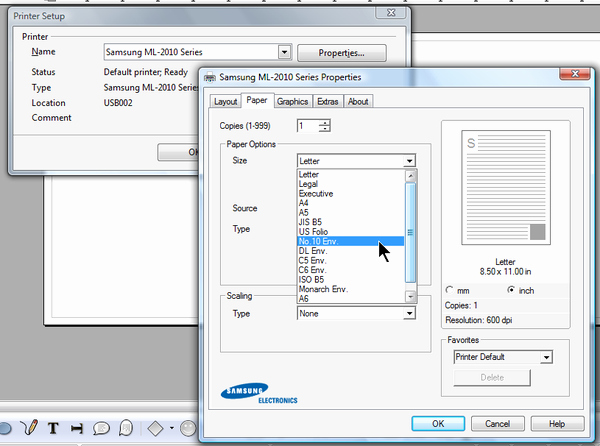Image resolution: width=600 pixels, height=446 pixels.
Task: Select the Vertical Text tool icon
Action: pyautogui.click(x=77, y=428)
